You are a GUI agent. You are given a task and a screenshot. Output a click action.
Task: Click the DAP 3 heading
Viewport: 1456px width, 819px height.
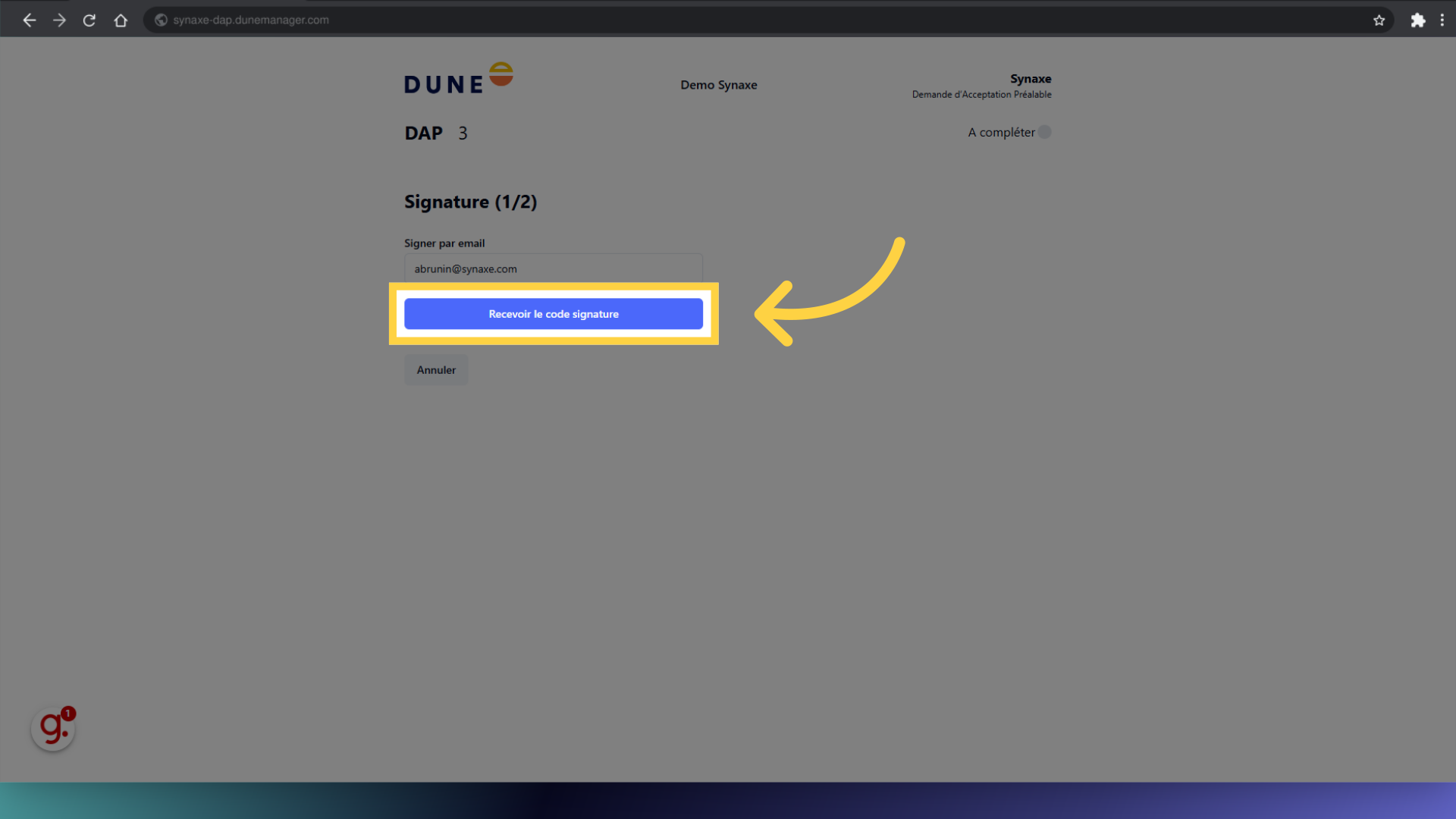coord(435,133)
